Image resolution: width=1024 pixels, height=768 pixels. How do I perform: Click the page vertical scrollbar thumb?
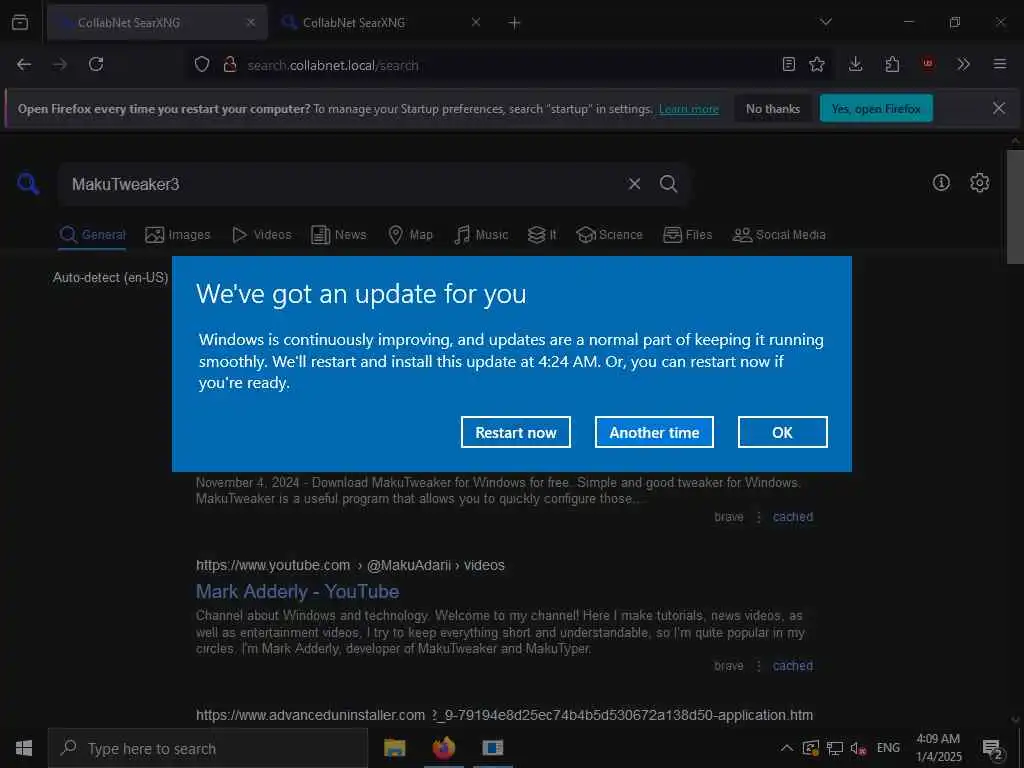[x=1015, y=207]
